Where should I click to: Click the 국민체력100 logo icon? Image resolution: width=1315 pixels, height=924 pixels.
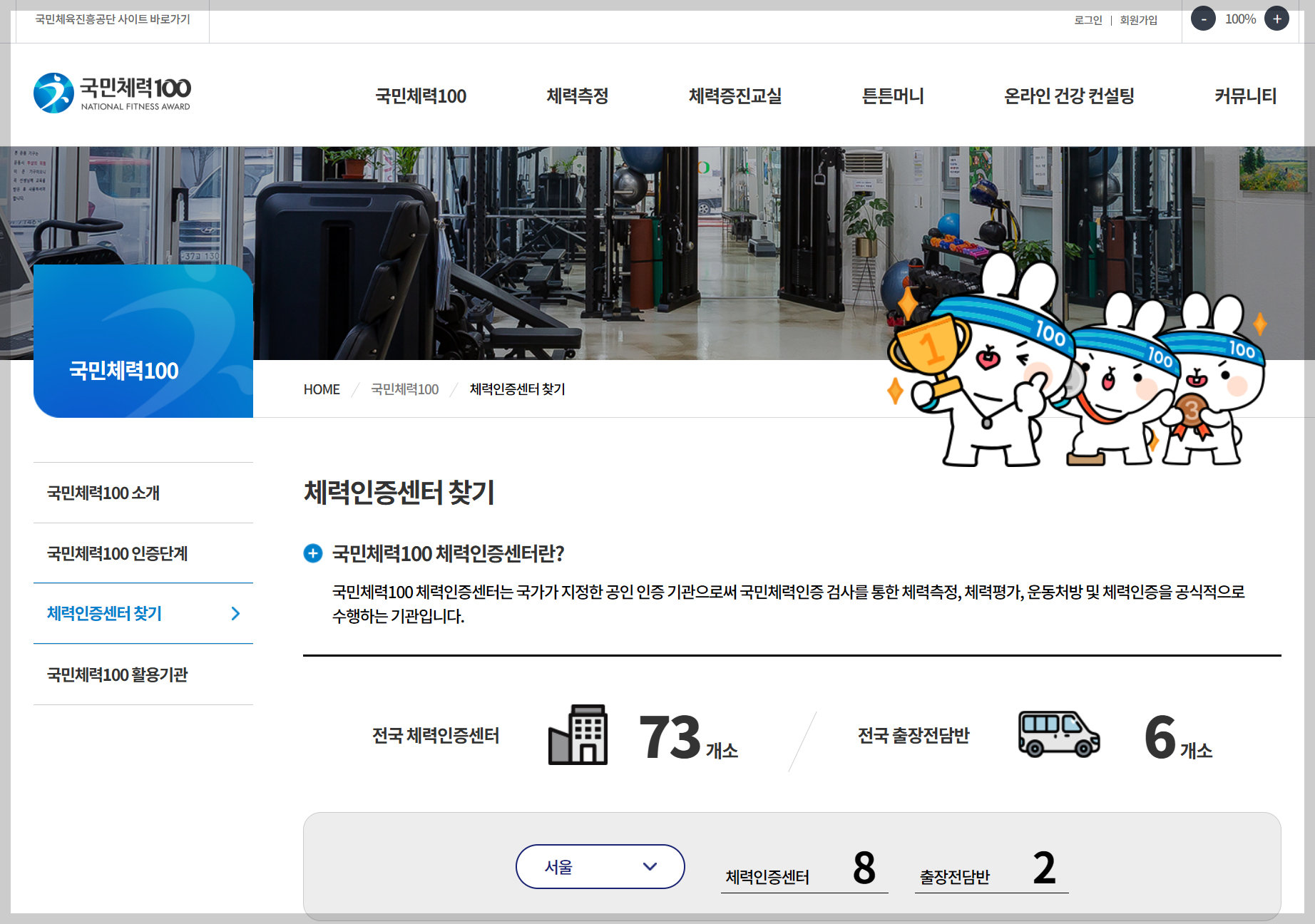[x=53, y=91]
